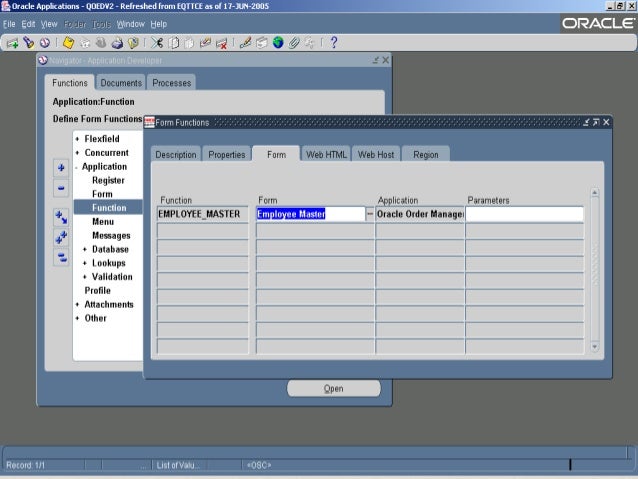Click the Attachments paperclip icon
This screenshot has height=479, width=638.
[294, 42]
